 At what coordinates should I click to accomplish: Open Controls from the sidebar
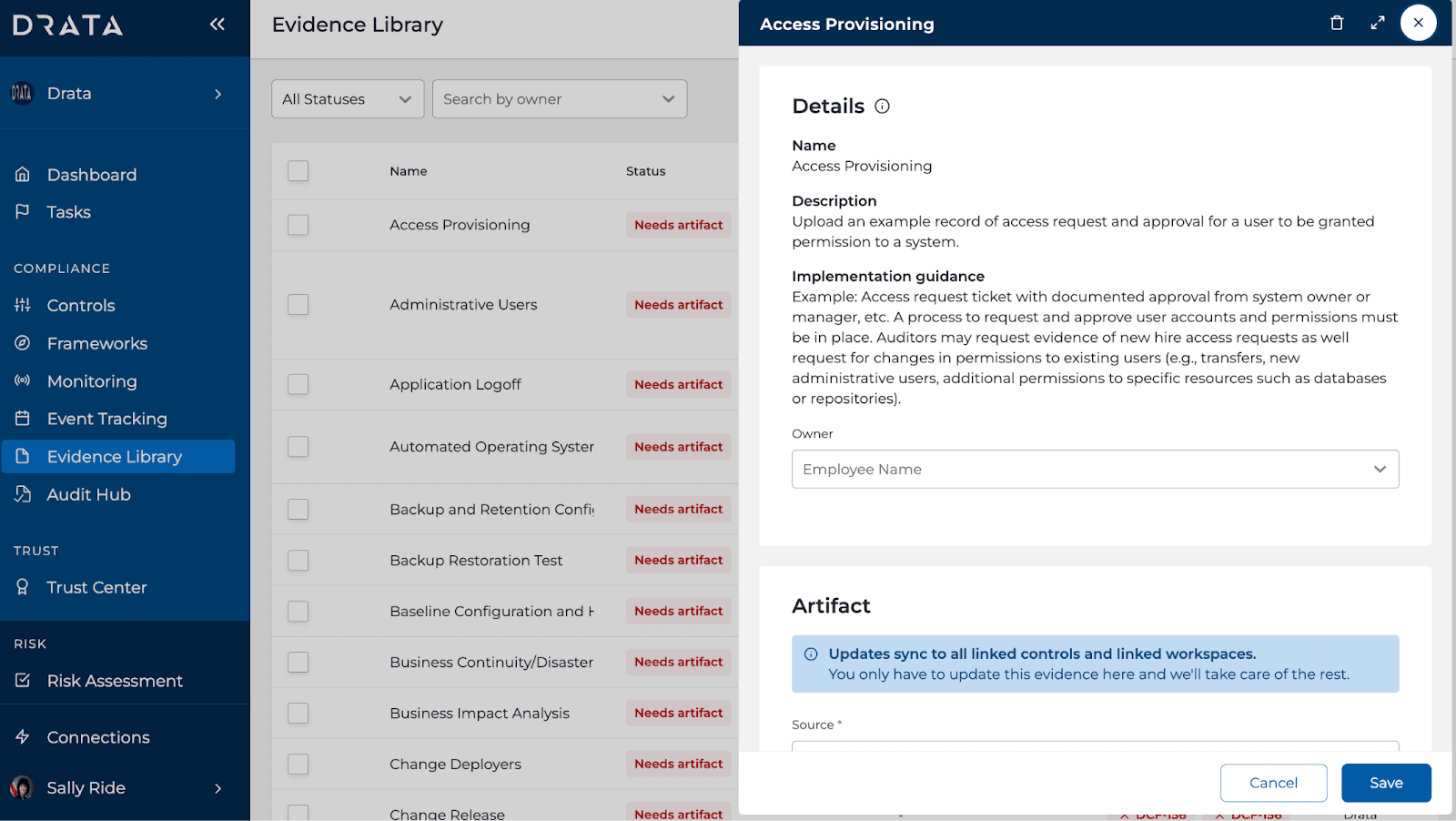[x=81, y=306]
